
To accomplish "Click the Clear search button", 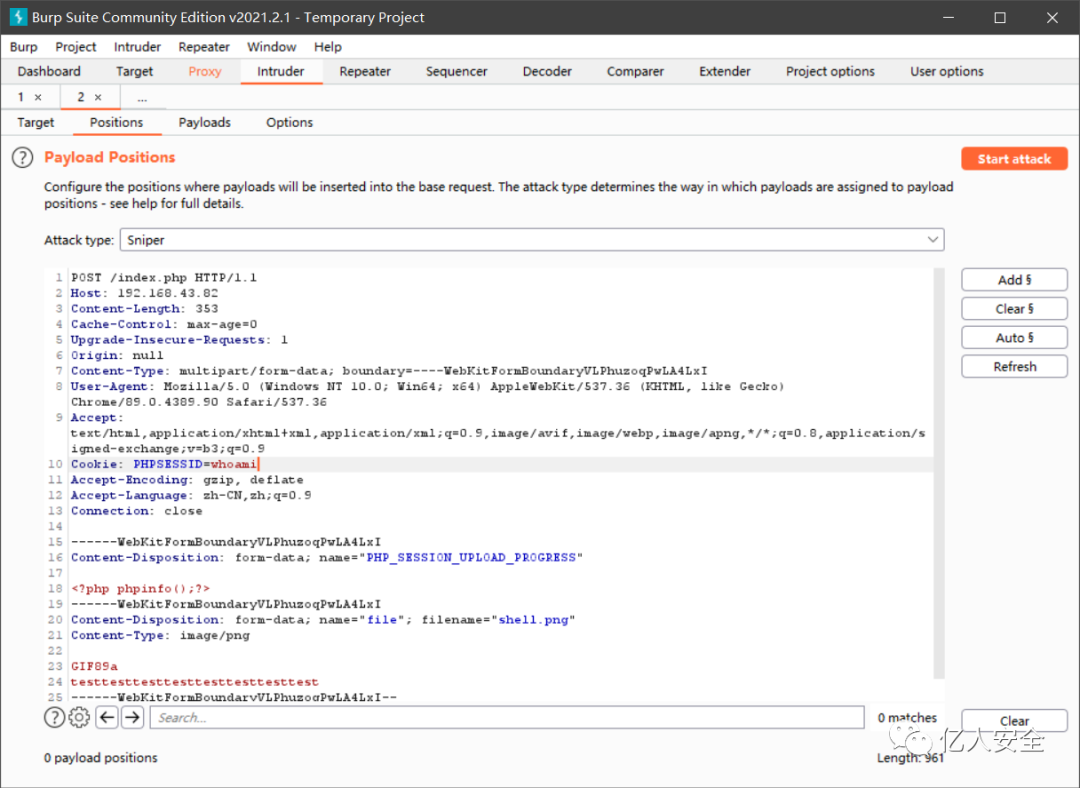I will [1014, 720].
